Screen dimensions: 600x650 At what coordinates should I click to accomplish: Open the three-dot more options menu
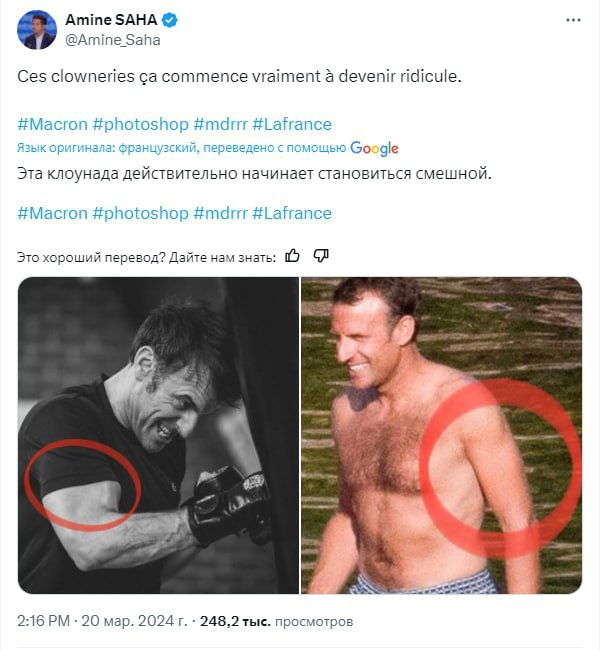pos(572,20)
